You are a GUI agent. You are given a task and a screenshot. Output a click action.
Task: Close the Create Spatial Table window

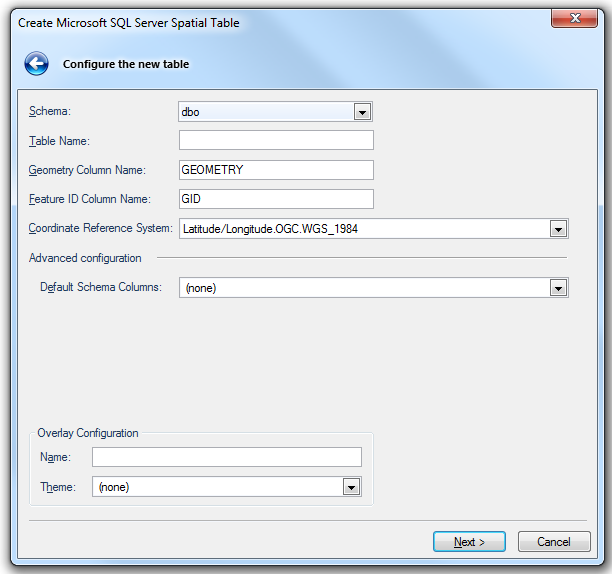tap(574, 18)
